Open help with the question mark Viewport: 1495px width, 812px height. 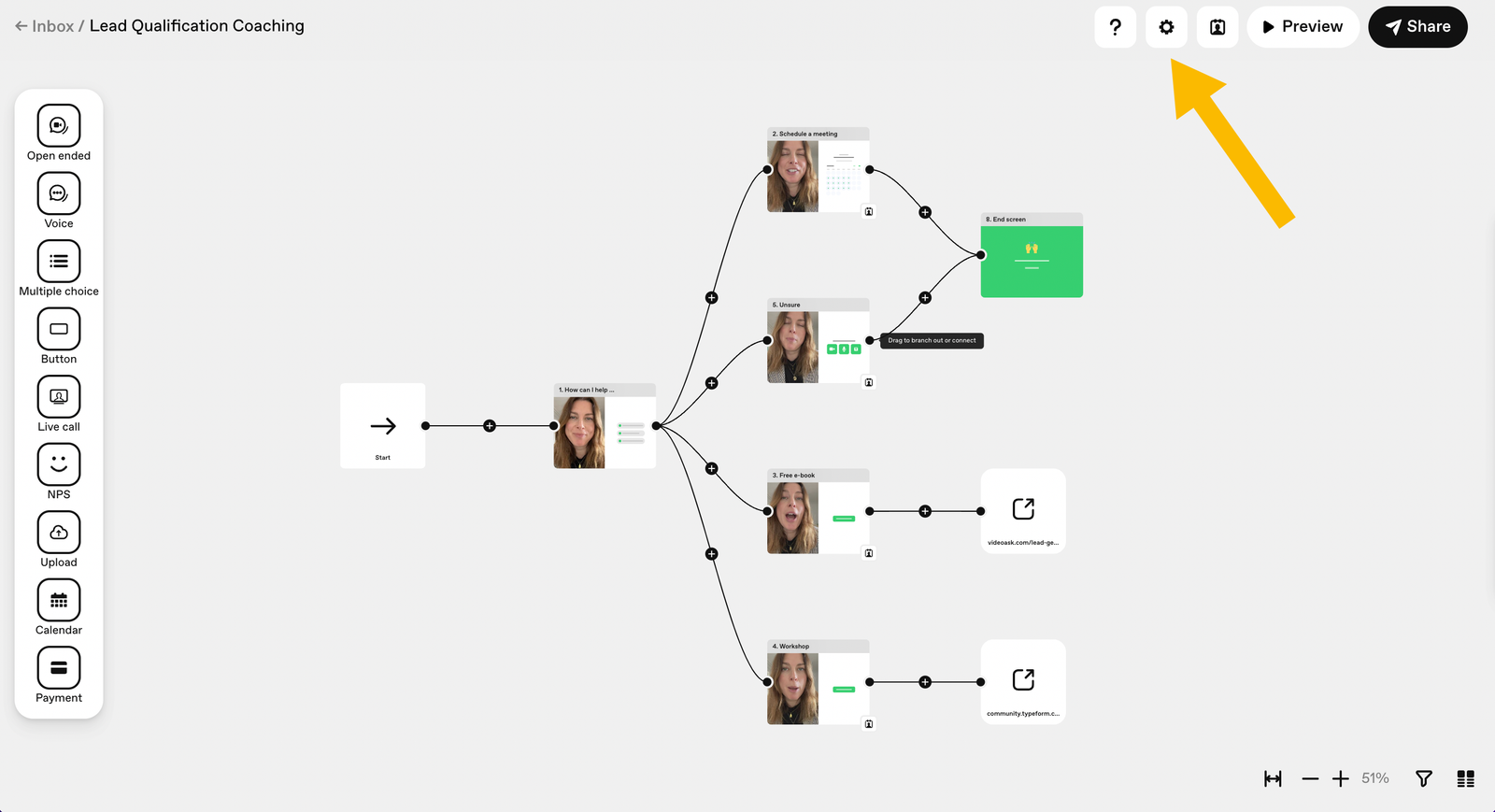pyautogui.click(x=1115, y=27)
